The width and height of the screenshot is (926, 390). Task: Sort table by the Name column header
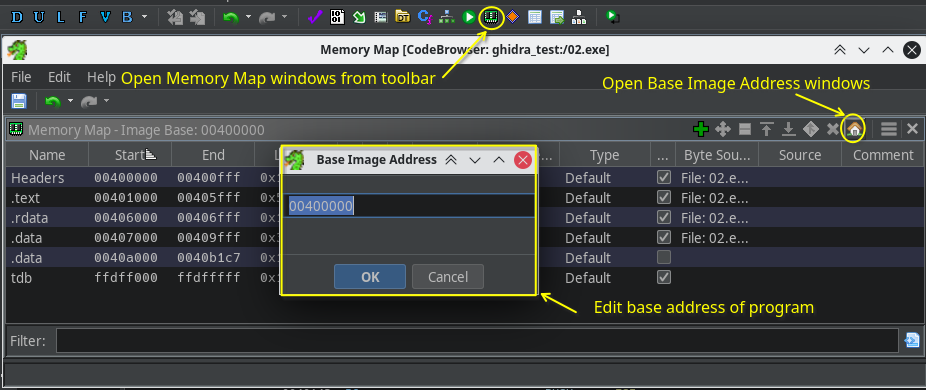(x=47, y=155)
